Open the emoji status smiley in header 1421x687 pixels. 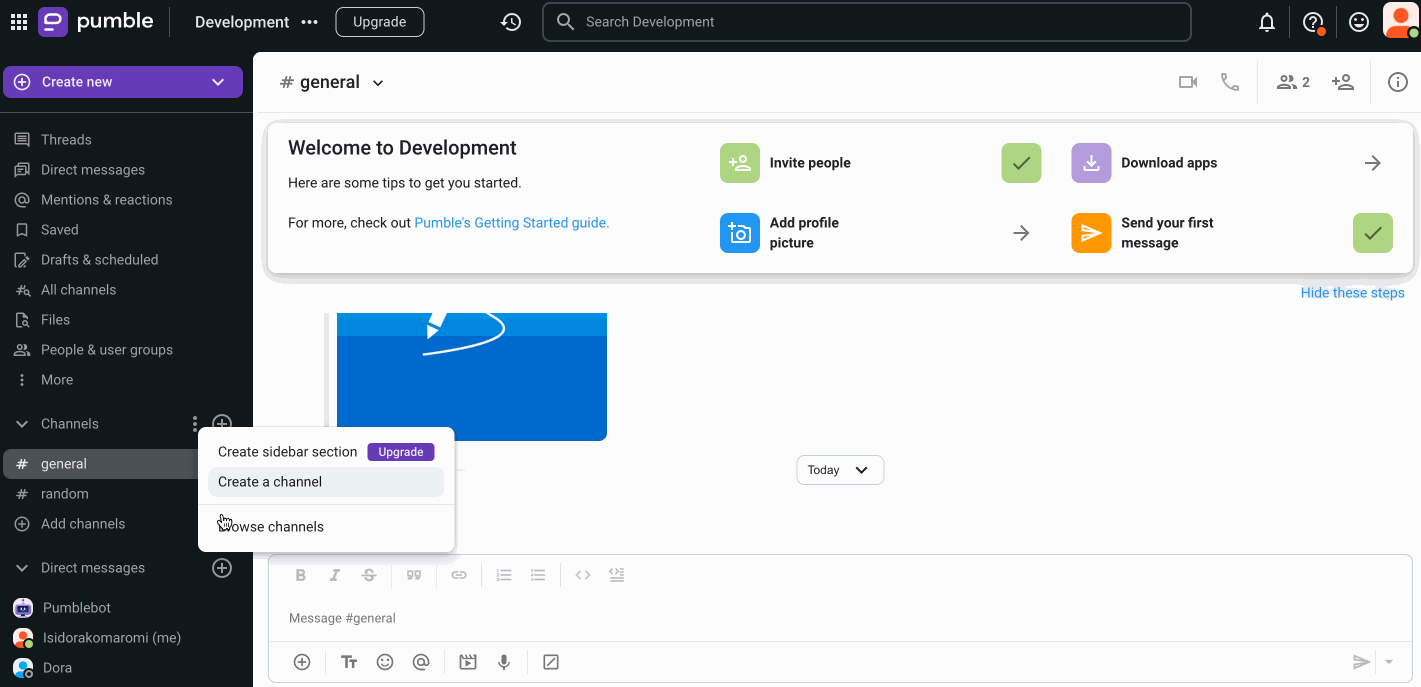point(1359,22)
